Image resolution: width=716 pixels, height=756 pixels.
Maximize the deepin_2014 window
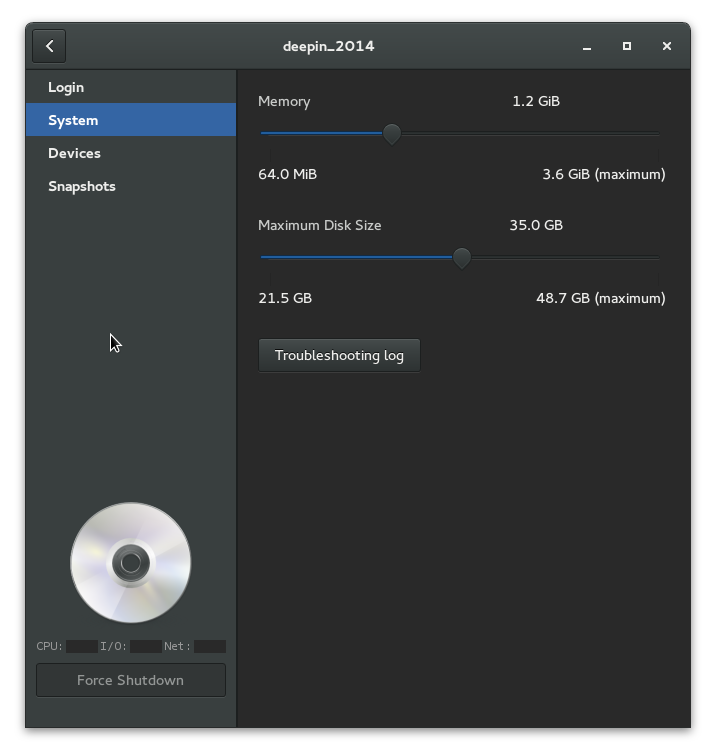627,46
